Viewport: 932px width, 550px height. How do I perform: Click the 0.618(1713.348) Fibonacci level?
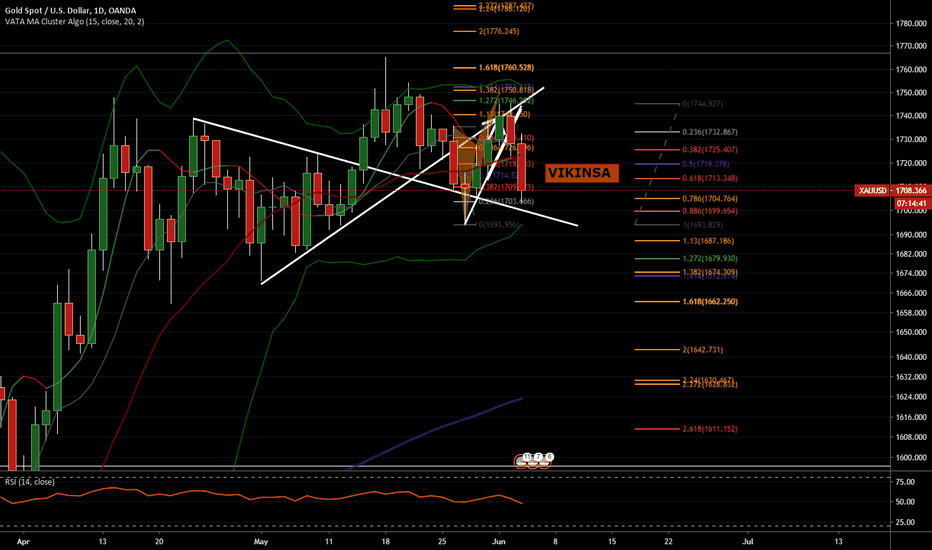(710, 178)
